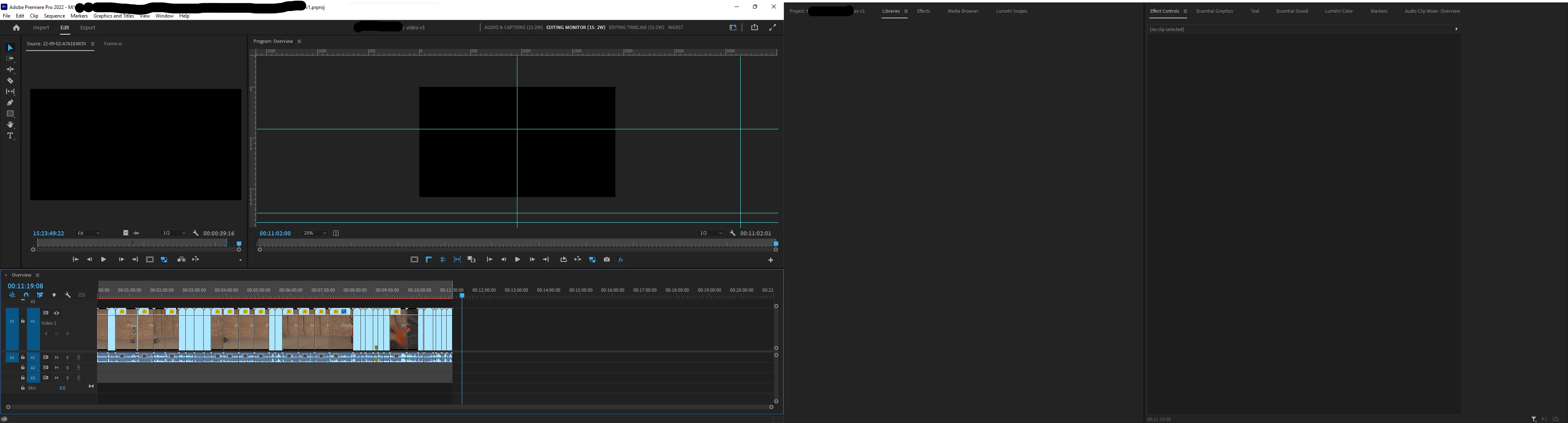Click the Quick Export share icon
The height and width of the screenshot is (423, 1568).
pos(755,27)
